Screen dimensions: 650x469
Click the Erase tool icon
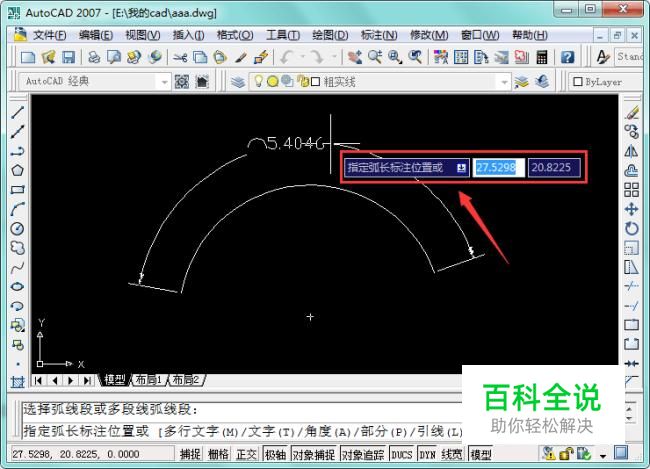point(631,112)
